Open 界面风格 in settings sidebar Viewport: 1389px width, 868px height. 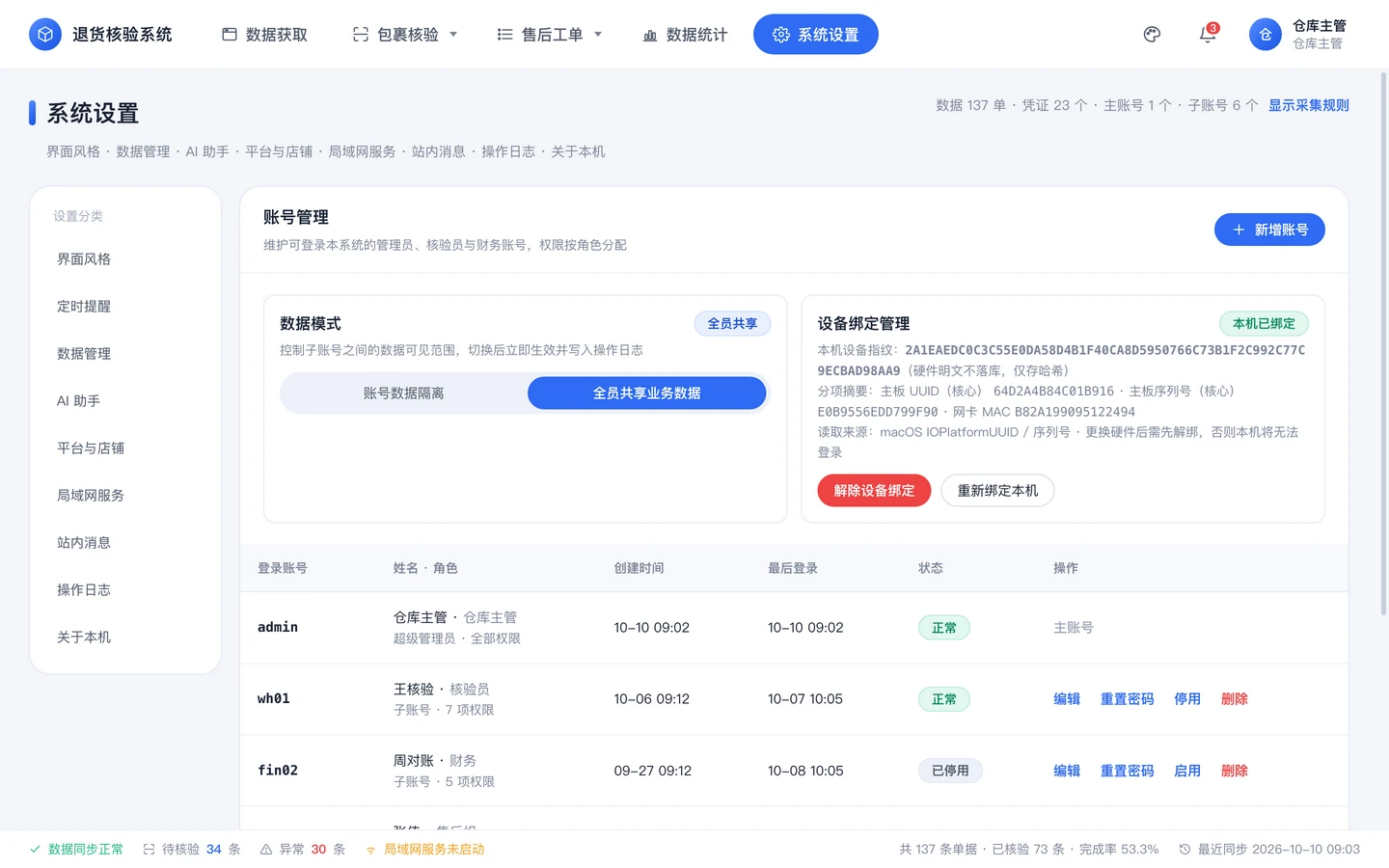coord(125,259)
